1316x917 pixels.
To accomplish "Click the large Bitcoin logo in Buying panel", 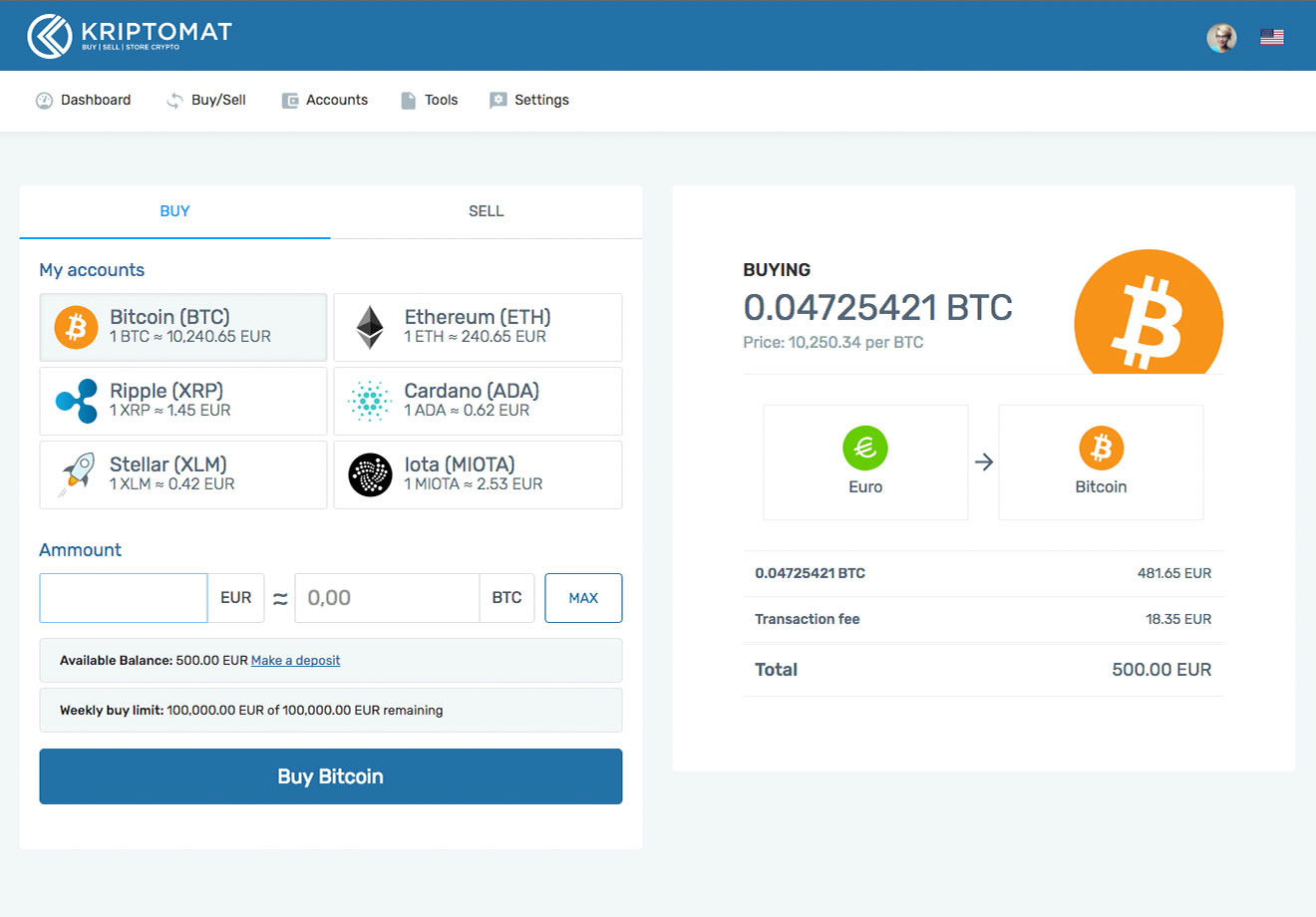I will 1149,312.
